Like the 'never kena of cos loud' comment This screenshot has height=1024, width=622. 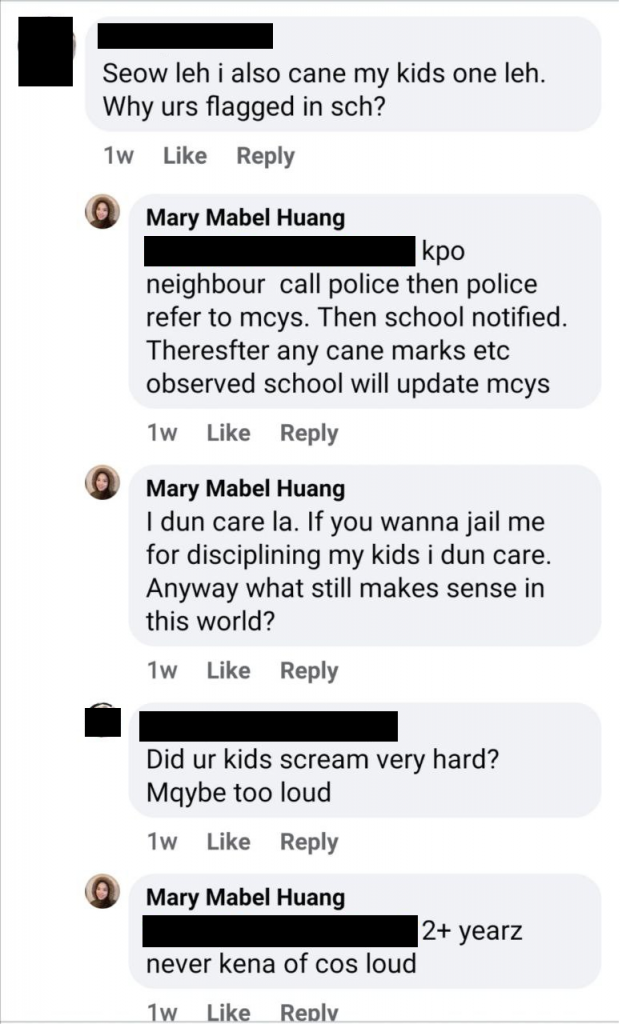(229, 1012)
